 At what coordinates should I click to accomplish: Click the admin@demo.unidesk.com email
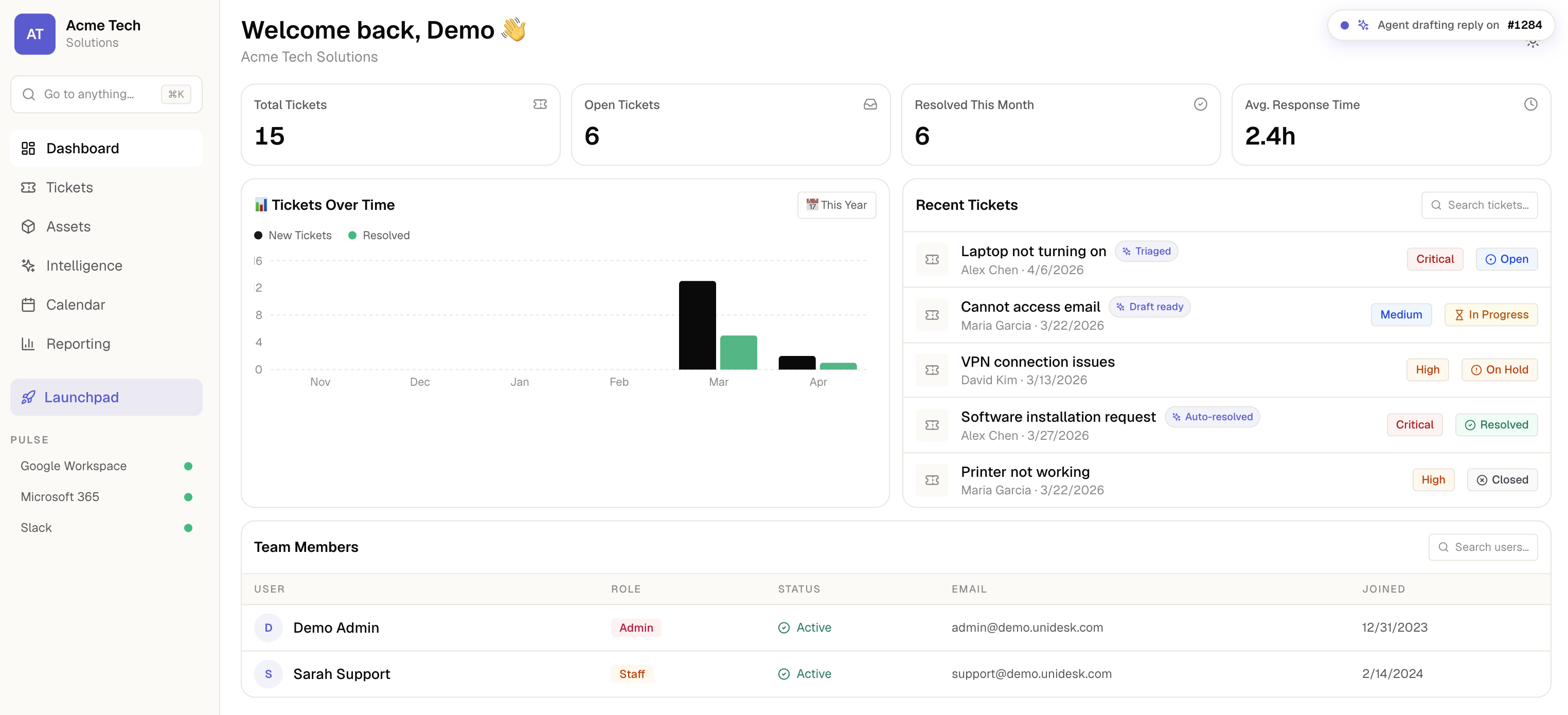click(x=1027, y=628)
